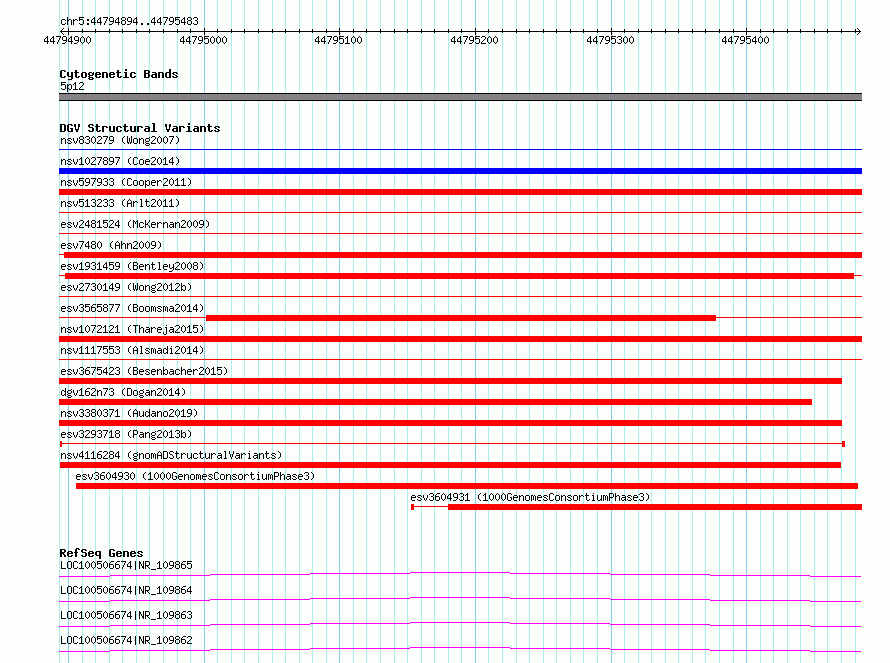
Task: Select variant esv3293718 (Pang2013b) label
Action: coord(126,434)
